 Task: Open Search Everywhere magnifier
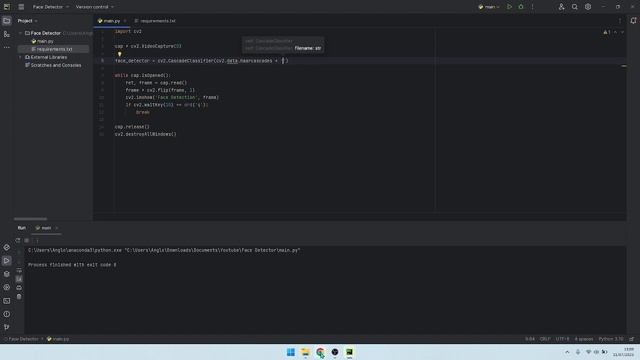(575, 7)
